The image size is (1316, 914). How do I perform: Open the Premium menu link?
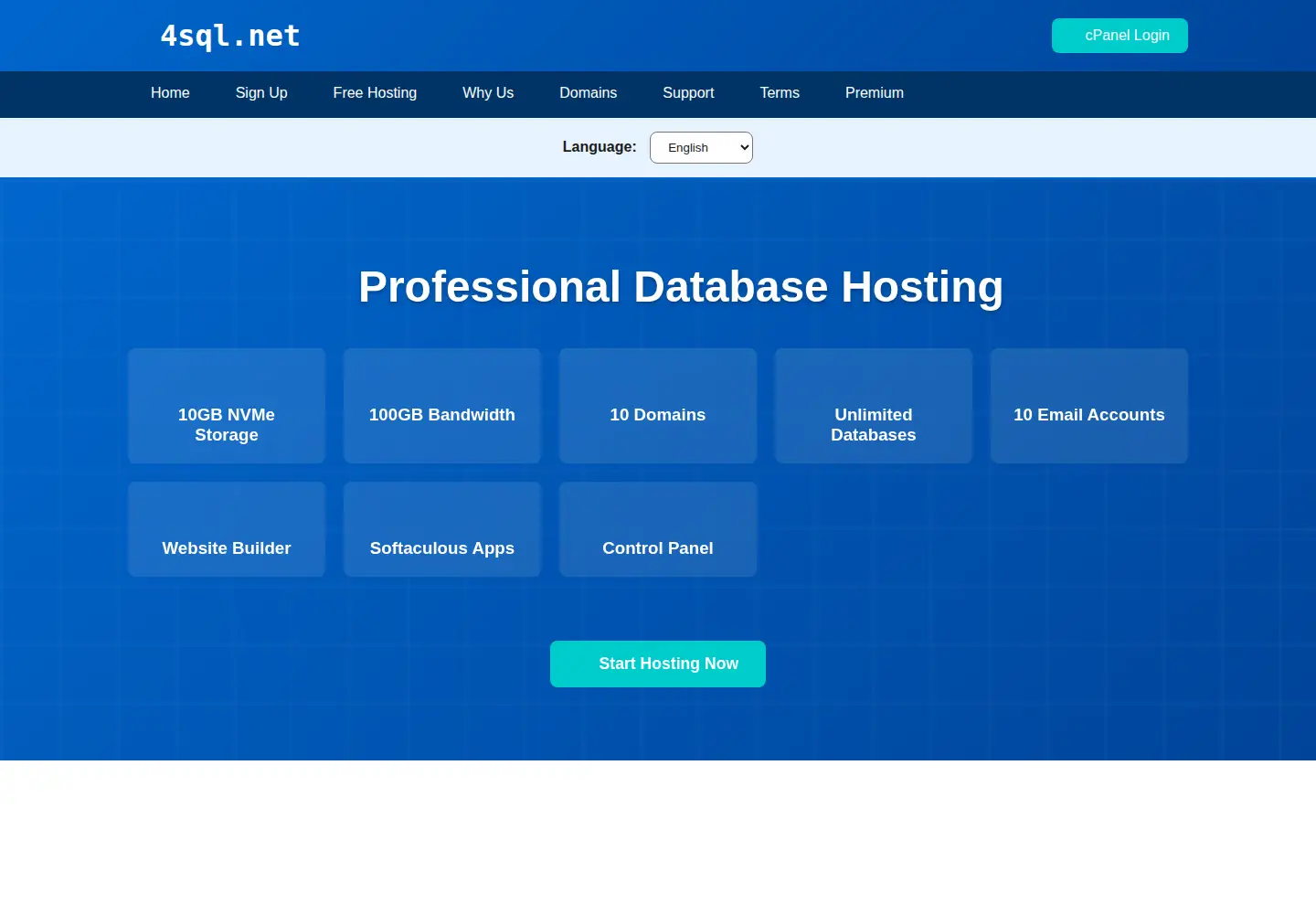(875, 93)
